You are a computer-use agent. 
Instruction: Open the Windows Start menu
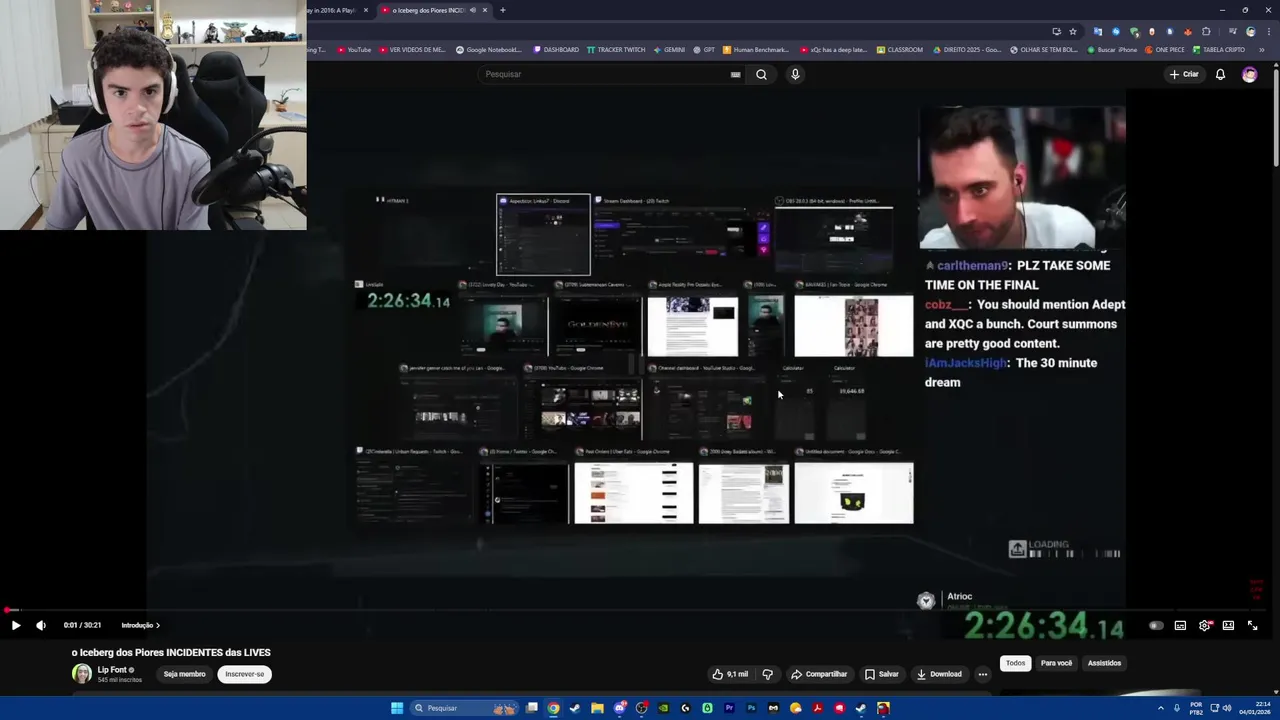tap(397, 708)
